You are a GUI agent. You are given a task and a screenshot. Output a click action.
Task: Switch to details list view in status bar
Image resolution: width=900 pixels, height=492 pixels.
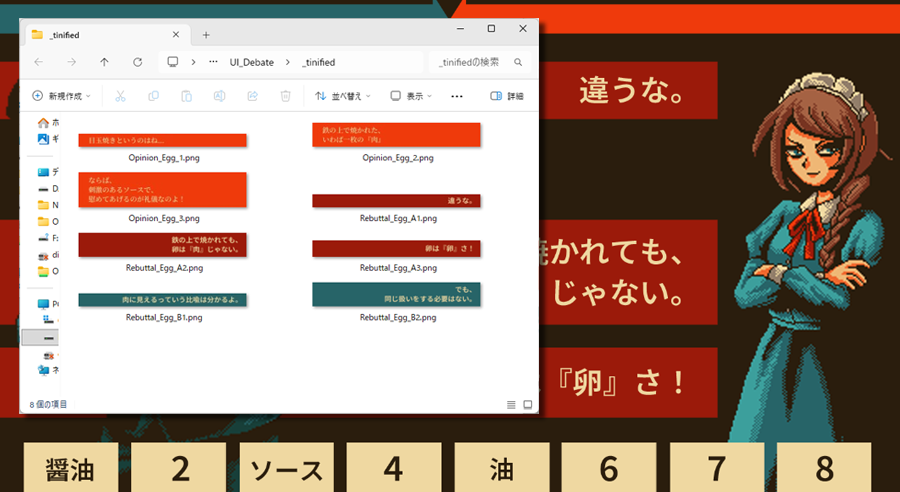tap(512, 404)
